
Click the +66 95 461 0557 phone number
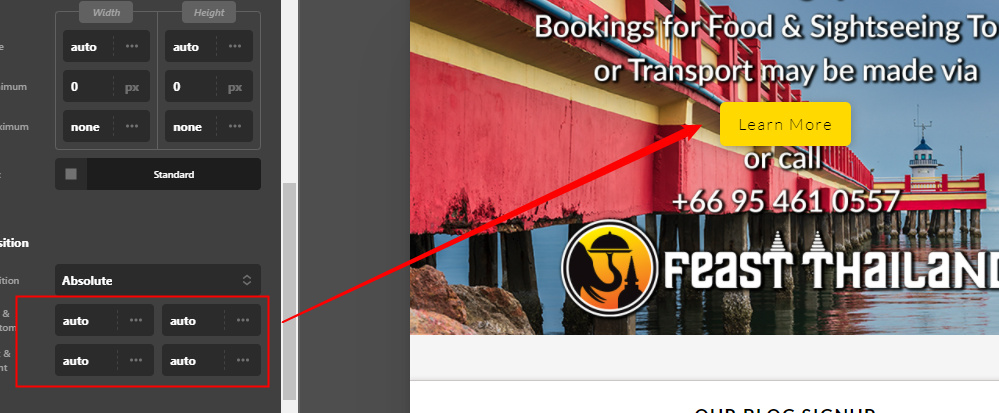[x=786, y=201]
